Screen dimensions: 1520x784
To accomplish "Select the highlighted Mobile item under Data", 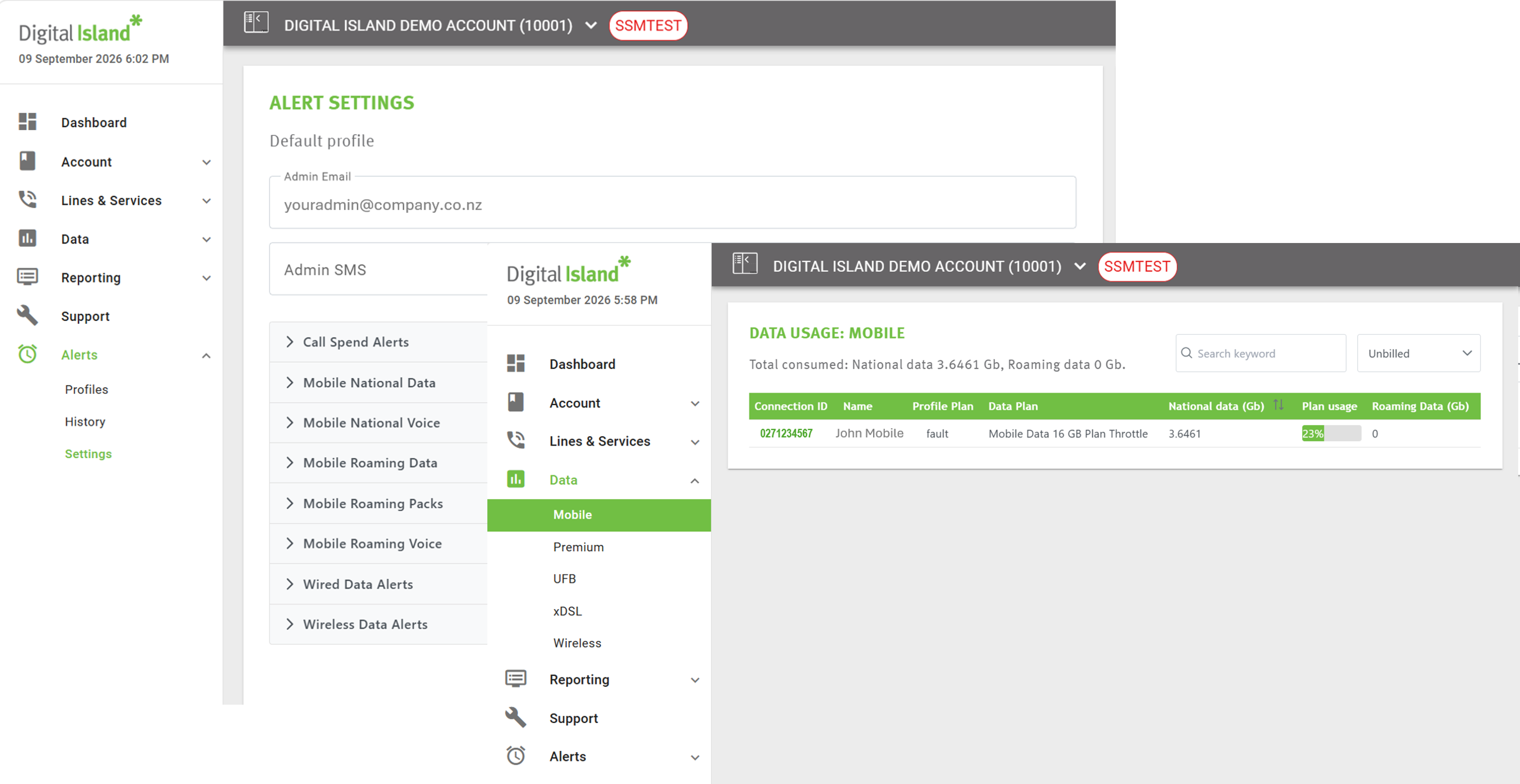I will pyautogui.click(x=599, y=515).
